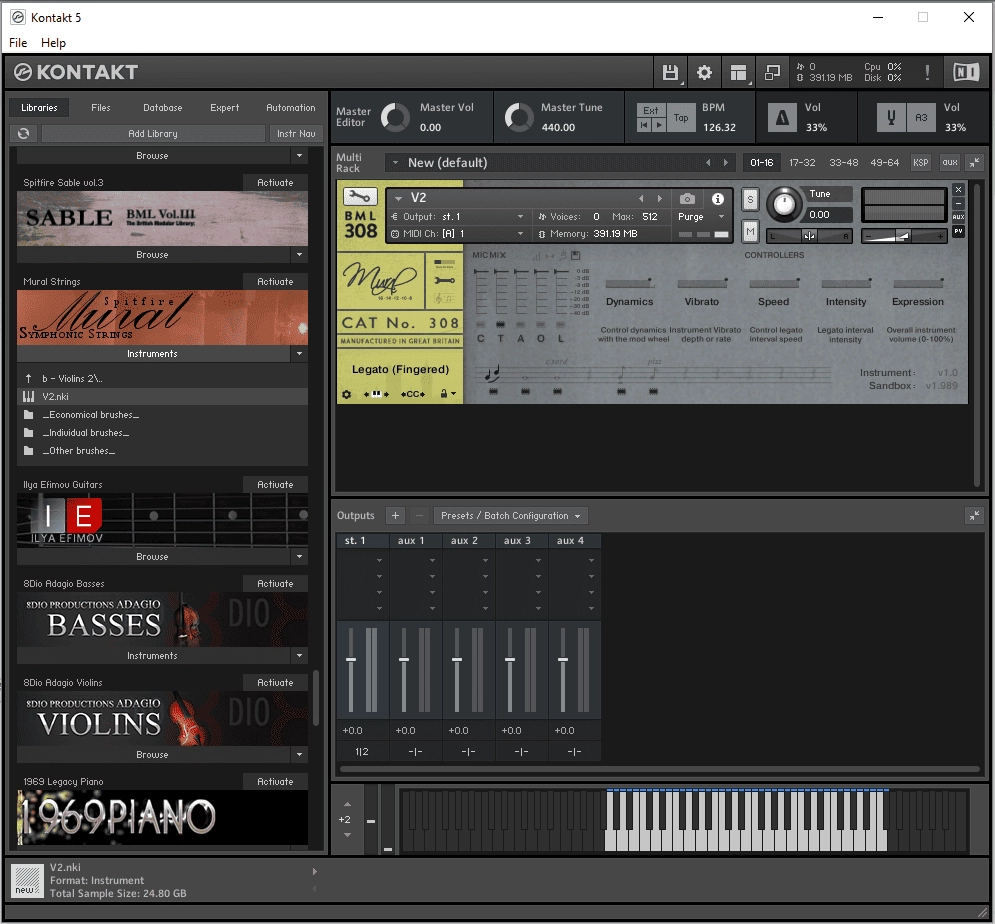Select V2.nki in the file list

(x=162, y=397)
